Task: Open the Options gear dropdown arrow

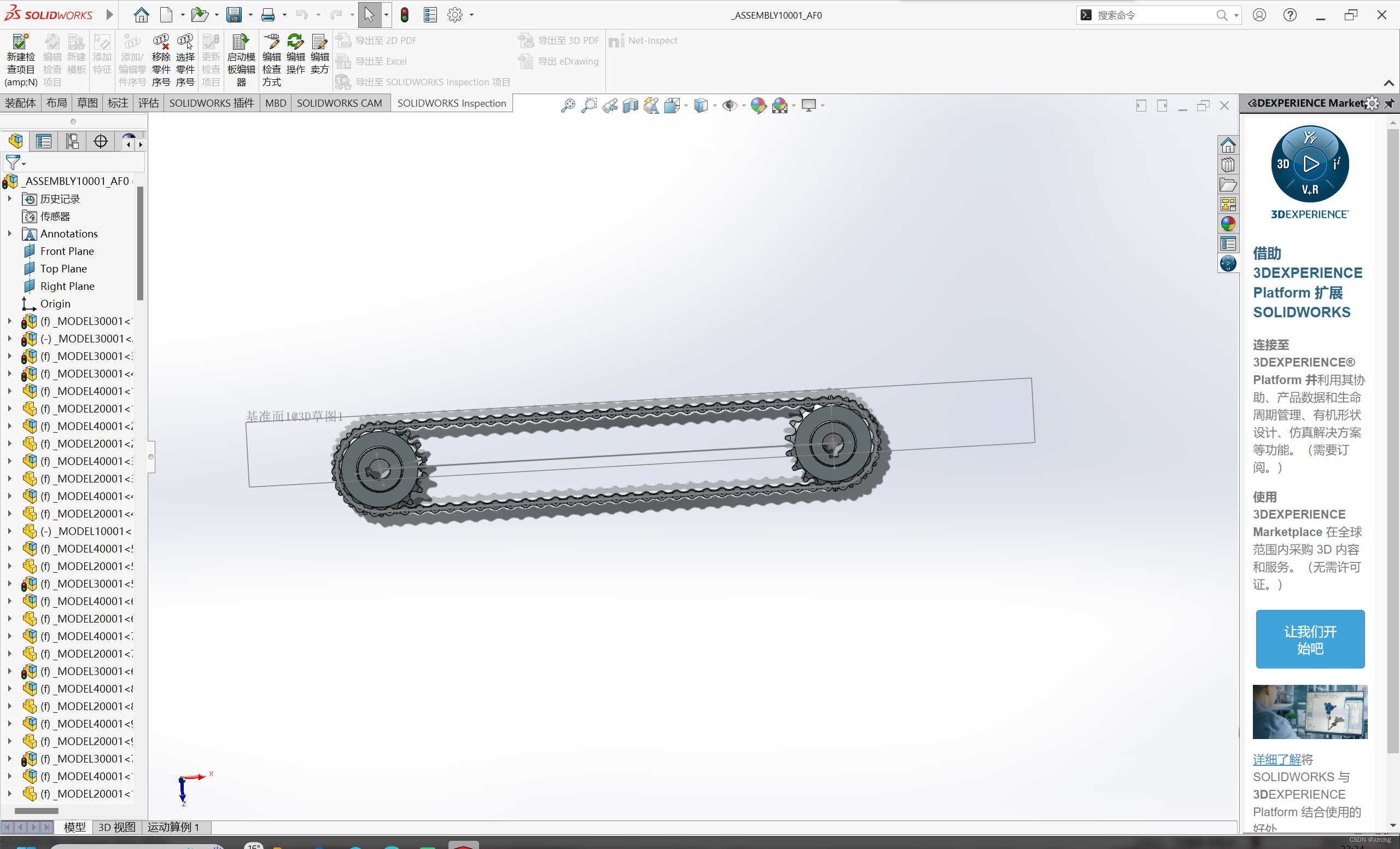Action: (x=471, y=15)
